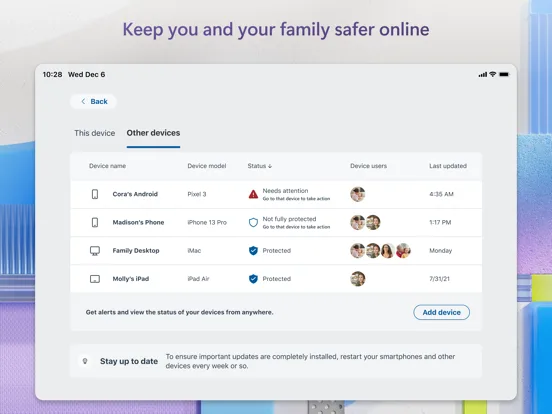Click the Go to that device text under Not fully protected

296,227
